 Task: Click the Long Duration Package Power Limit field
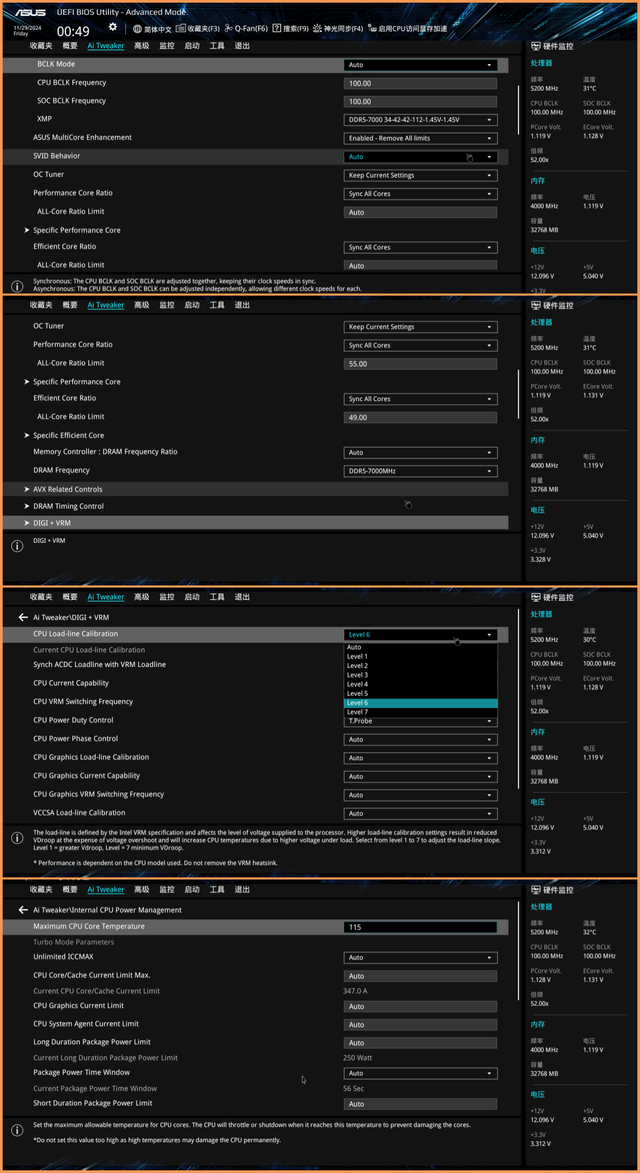tap(420, 1043)
